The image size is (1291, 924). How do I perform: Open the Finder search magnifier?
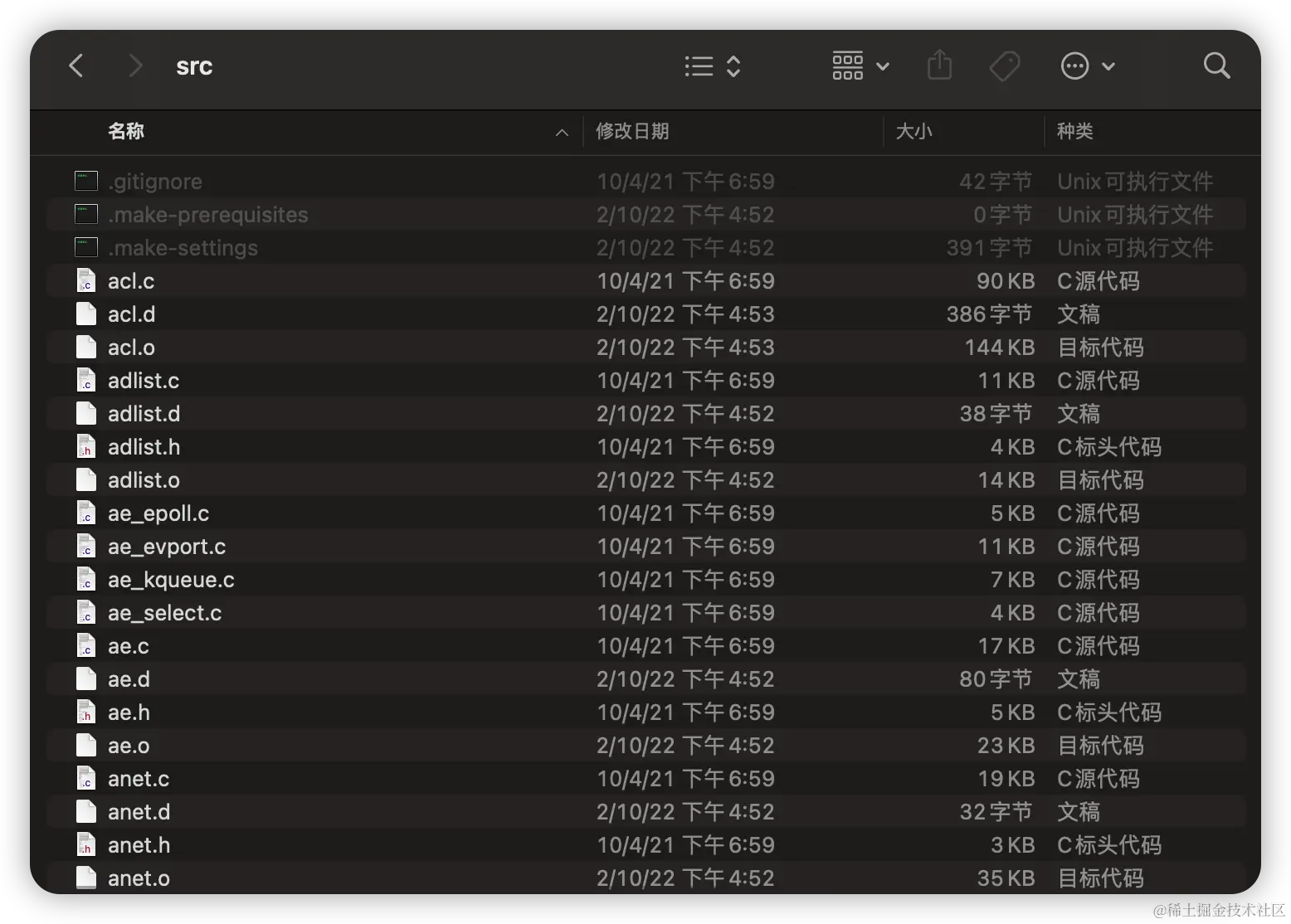[1216, 66]
